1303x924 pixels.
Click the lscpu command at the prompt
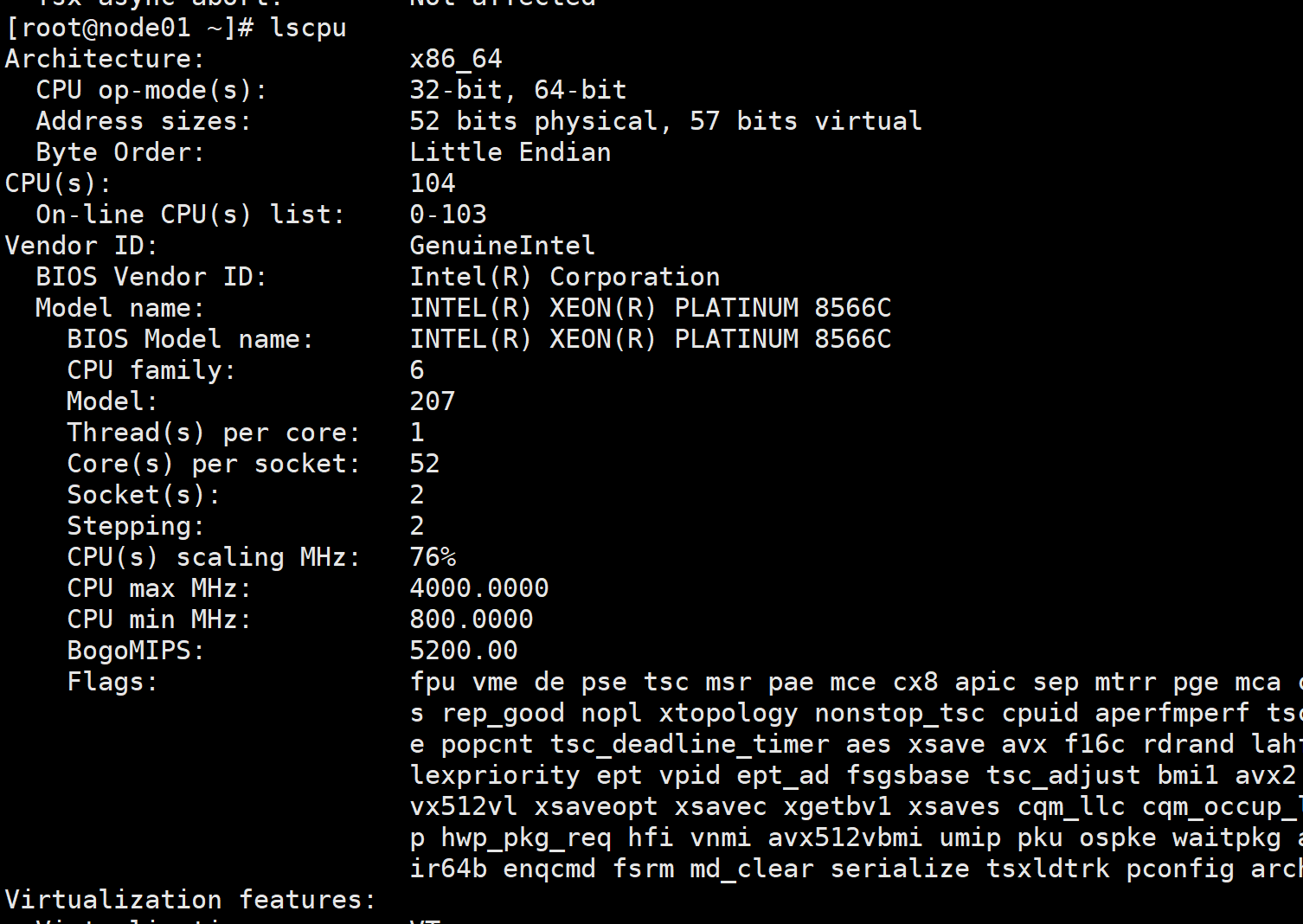(x=308, y=28)
